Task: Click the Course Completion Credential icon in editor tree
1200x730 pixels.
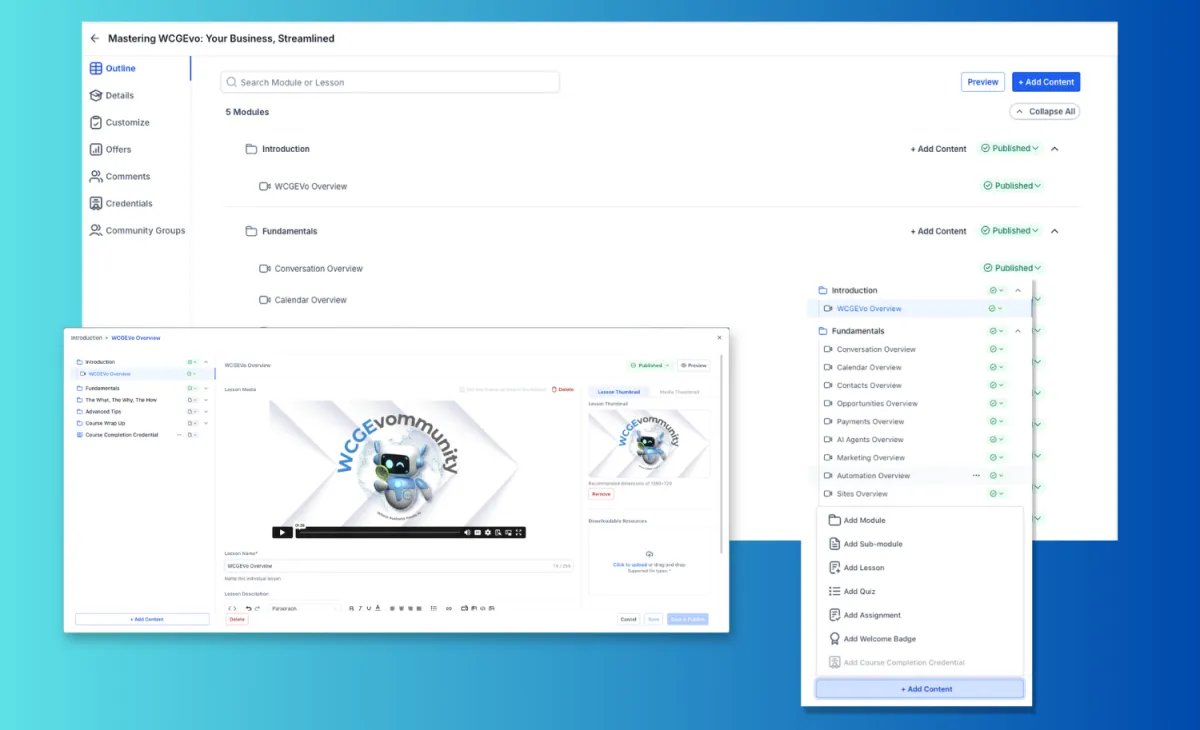Action: (x=80, y=435)
